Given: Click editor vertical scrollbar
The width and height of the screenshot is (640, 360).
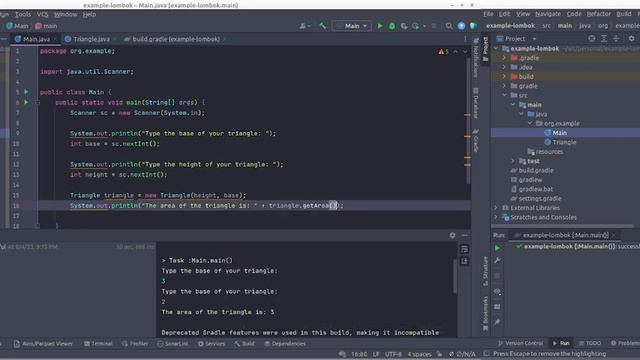Looking at the screenshot, I should (468, 122).
